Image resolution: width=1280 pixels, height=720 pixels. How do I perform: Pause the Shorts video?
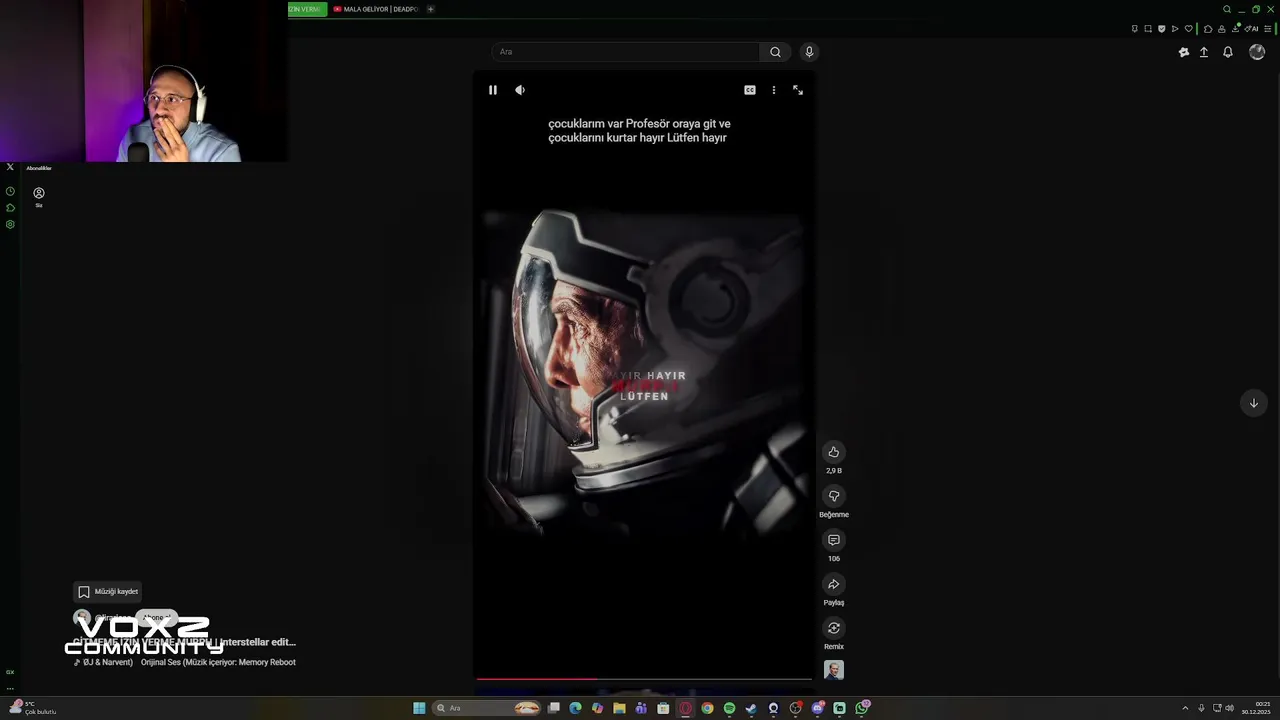click(x=493, y=90)
